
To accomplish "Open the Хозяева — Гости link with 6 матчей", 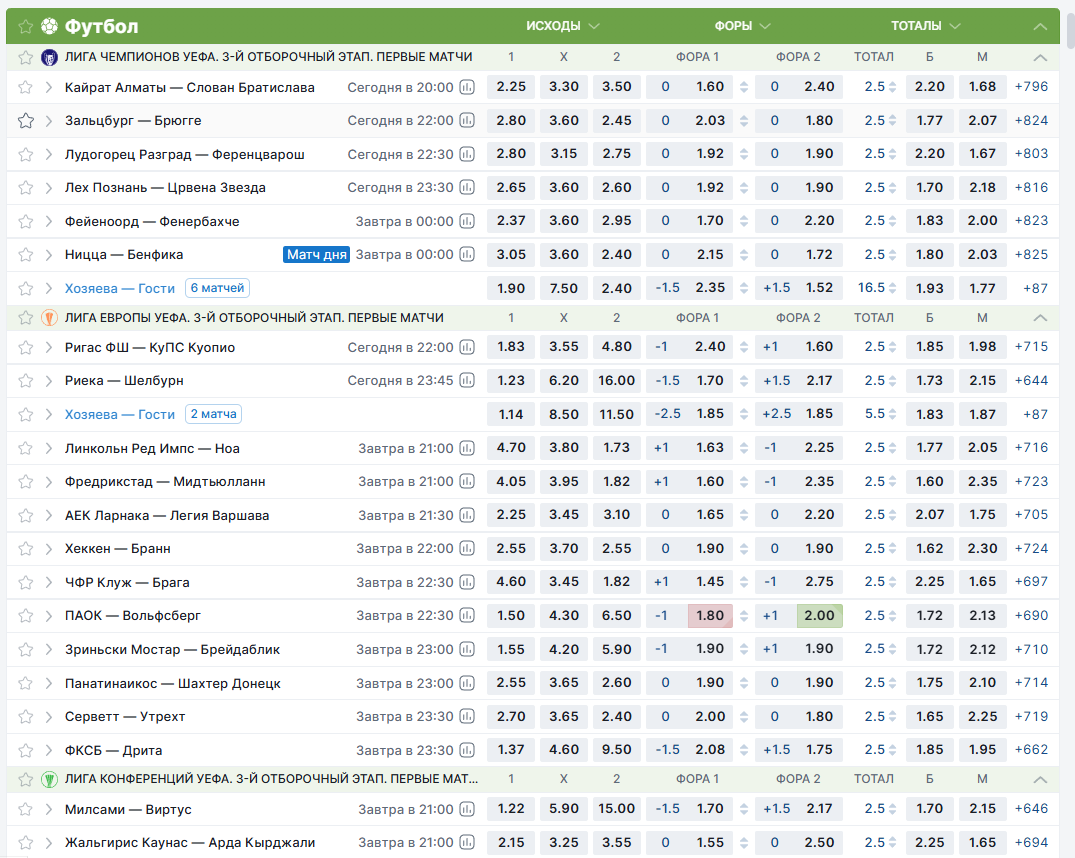I will (x=120, y=289).
